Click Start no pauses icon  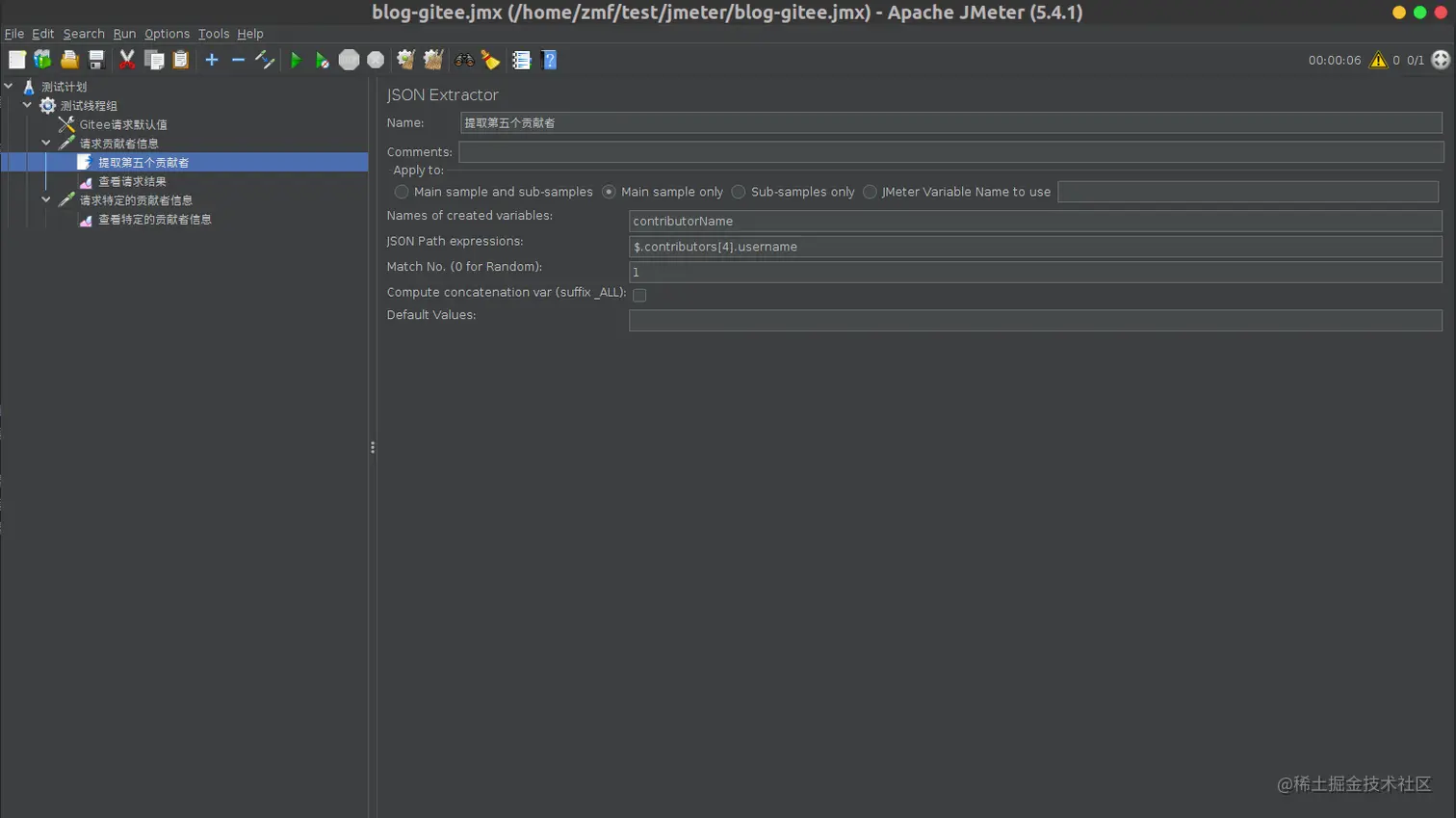(x=322, y=60)
